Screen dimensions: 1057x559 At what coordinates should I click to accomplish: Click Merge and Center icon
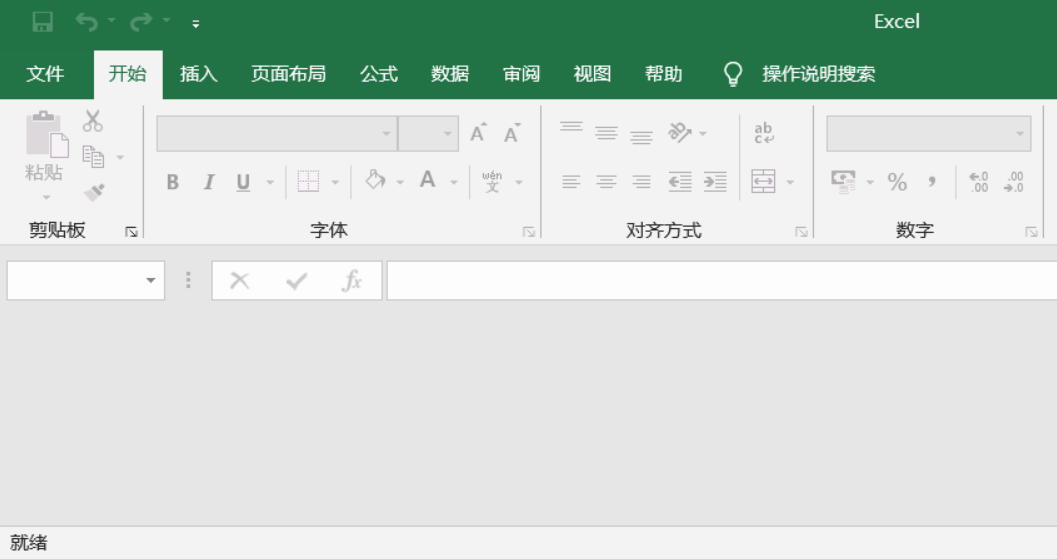763,181
